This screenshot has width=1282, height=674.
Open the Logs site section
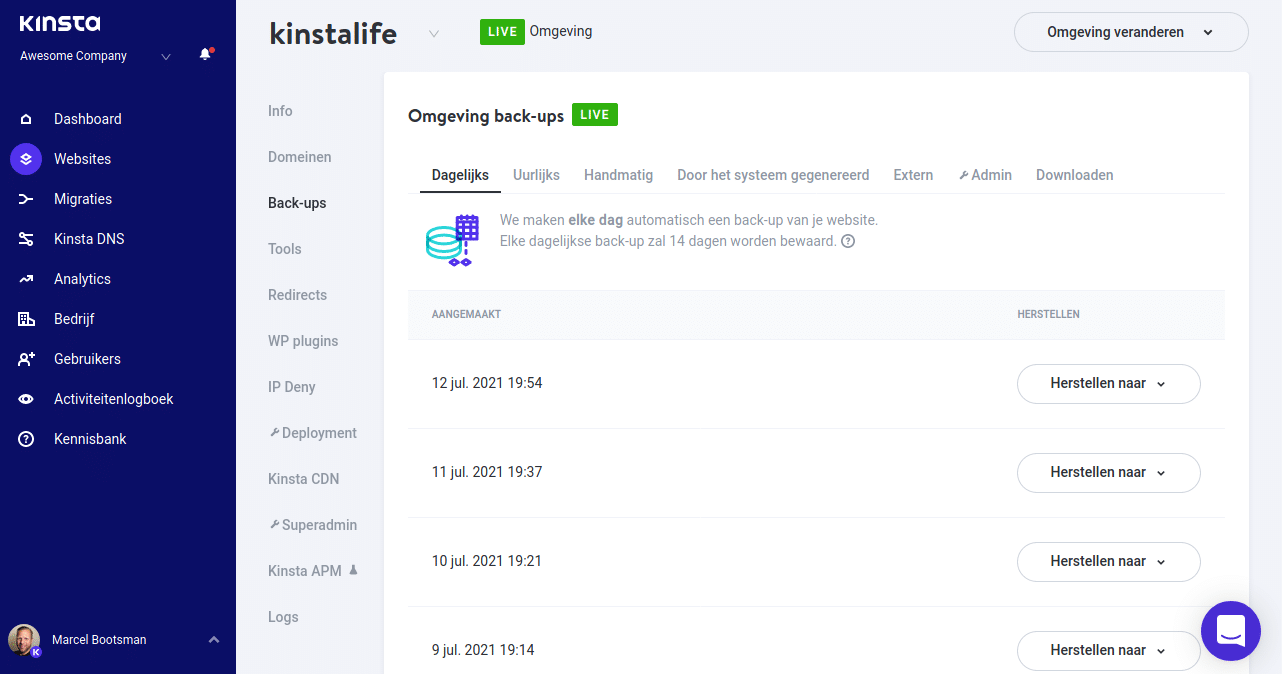(x=283, y=617)
